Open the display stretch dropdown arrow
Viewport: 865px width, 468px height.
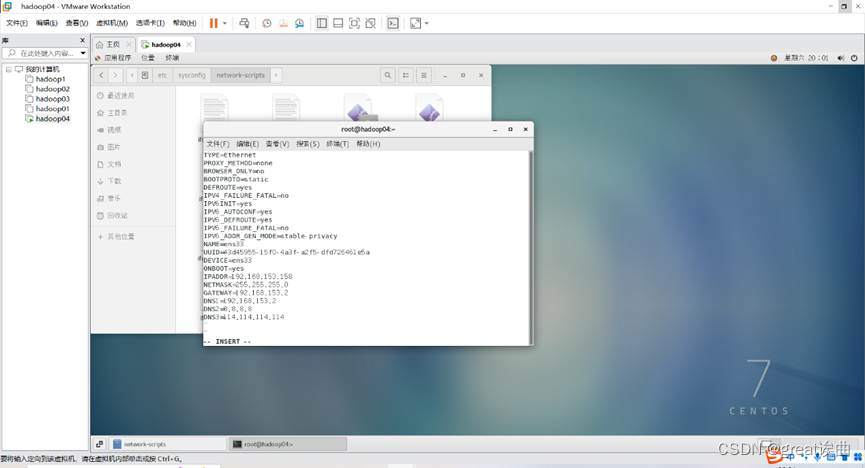pyautogui.click(x=426, y=23)
